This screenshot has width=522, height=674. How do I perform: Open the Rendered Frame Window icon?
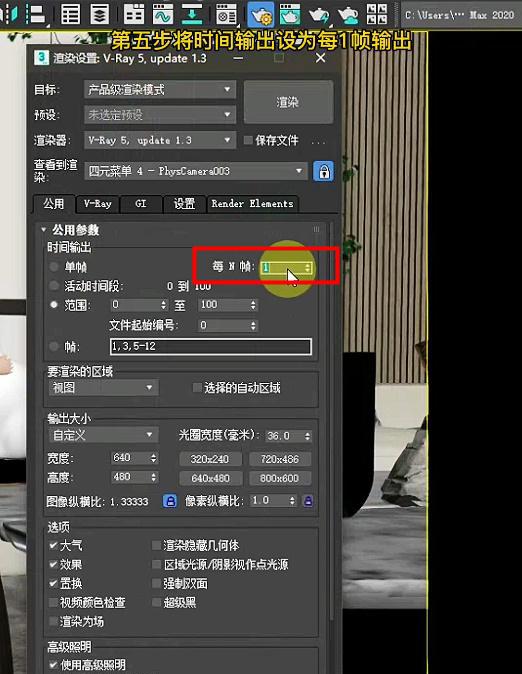point(290,14)
